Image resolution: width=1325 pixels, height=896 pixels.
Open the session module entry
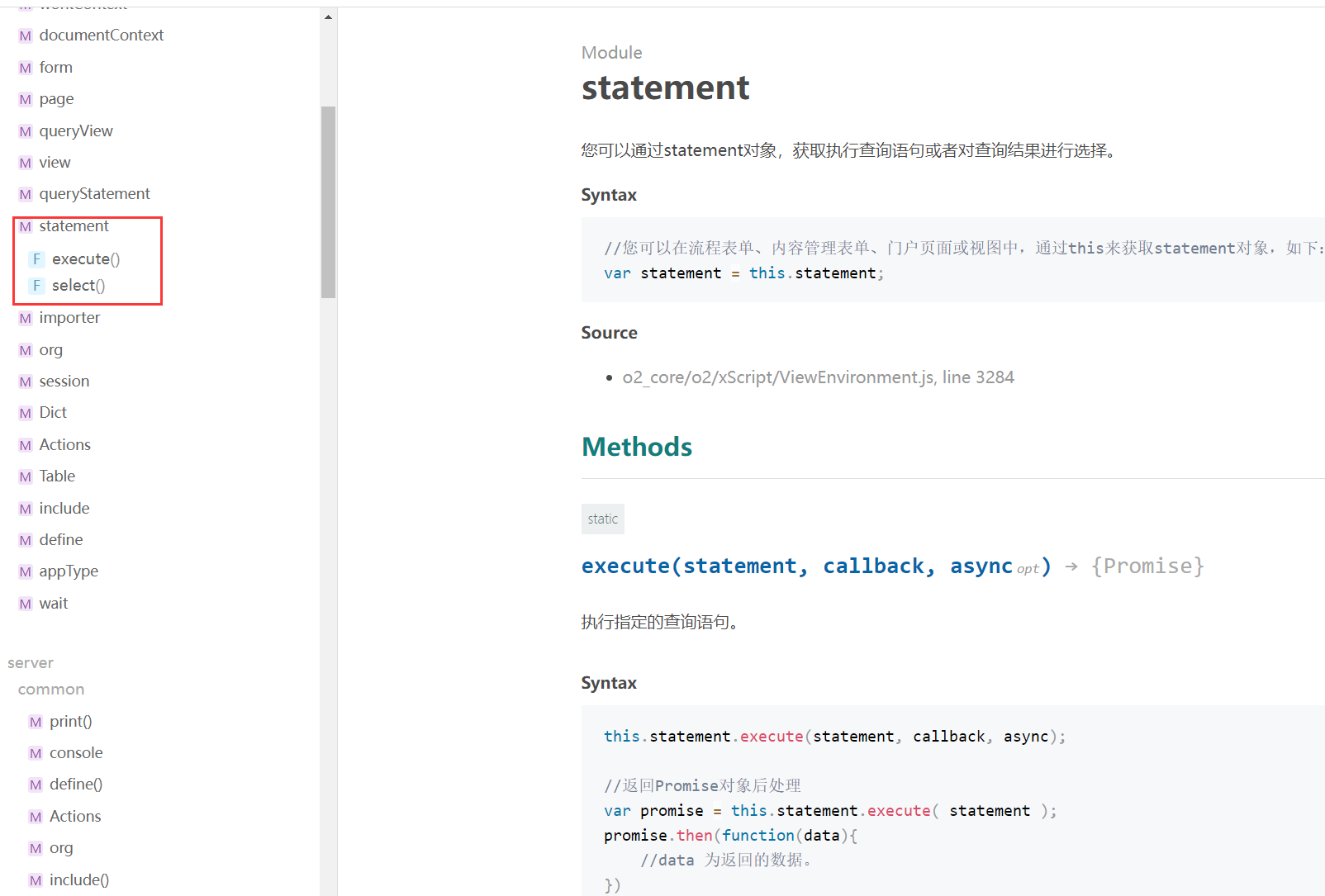[x=64, y=382]
